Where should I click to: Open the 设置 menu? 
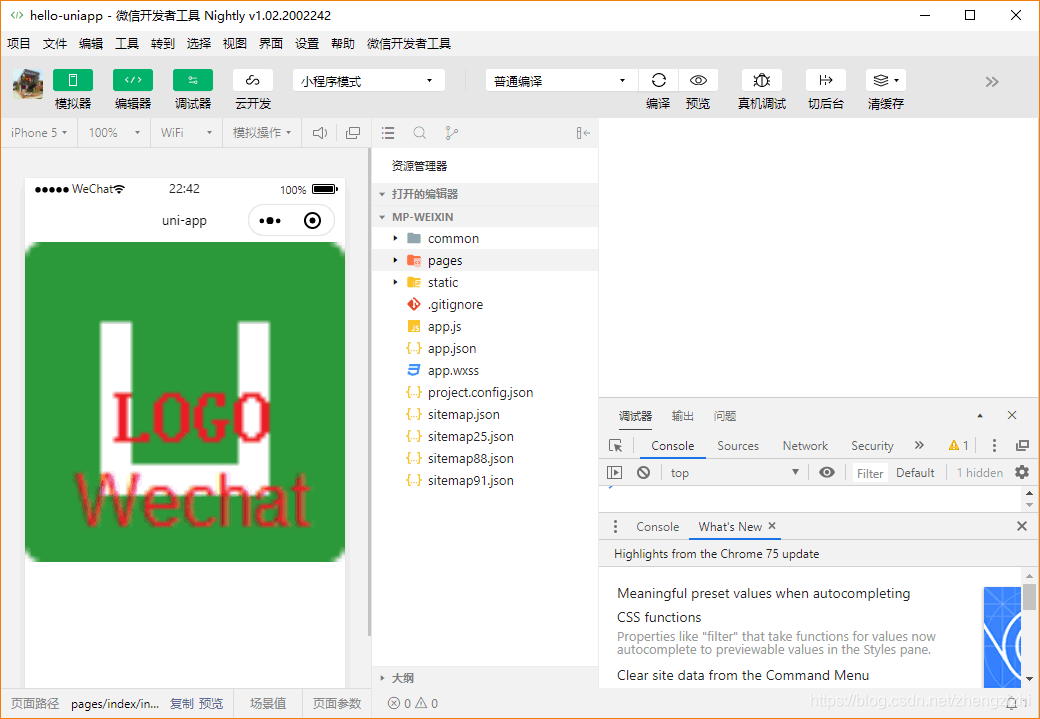[x=307, y=43]
